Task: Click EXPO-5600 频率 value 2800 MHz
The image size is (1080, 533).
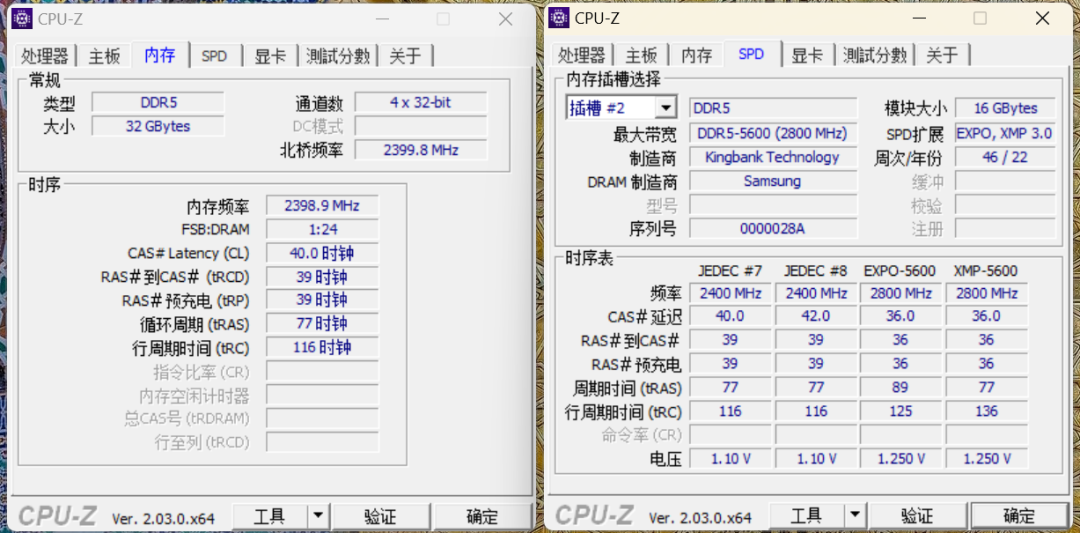Action: tap(900, 293)
